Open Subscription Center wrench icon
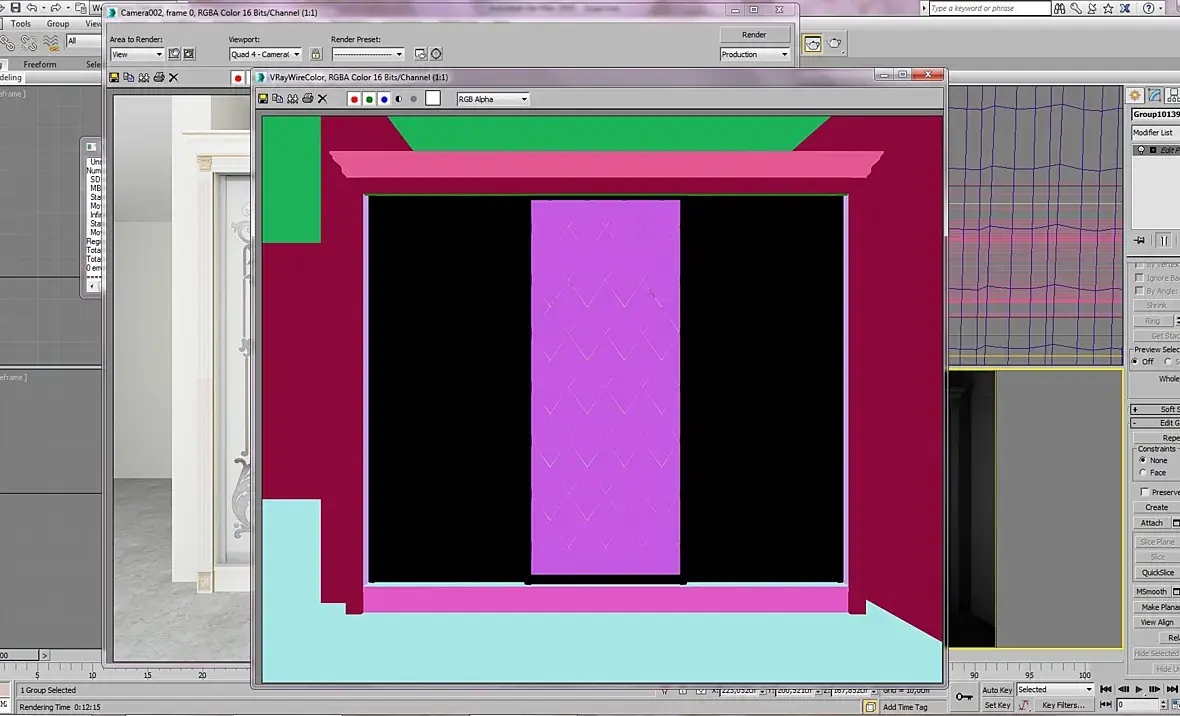The height and width of the screenshot is (716, 1180). click(1076, 8)
